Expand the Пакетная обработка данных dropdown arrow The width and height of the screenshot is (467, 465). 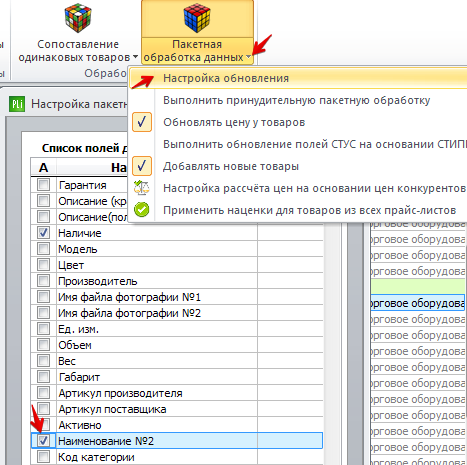click(x=248, y=57)
